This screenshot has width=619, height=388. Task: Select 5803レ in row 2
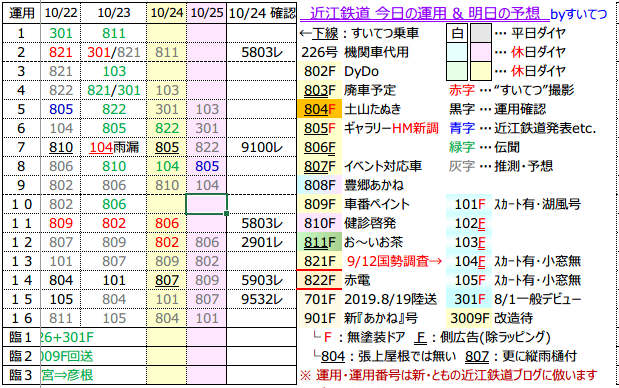pos(262,52)
